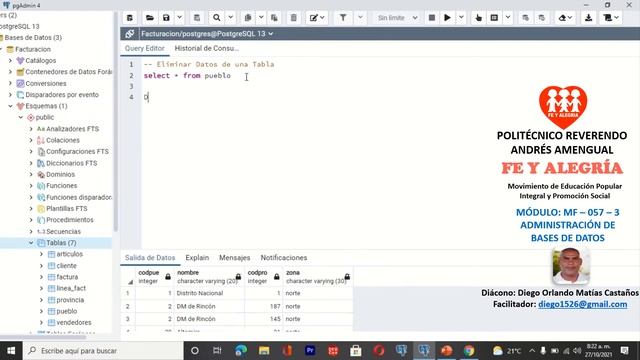Click the connection status link icon
The image size is (640, 360).
(130, 33)
